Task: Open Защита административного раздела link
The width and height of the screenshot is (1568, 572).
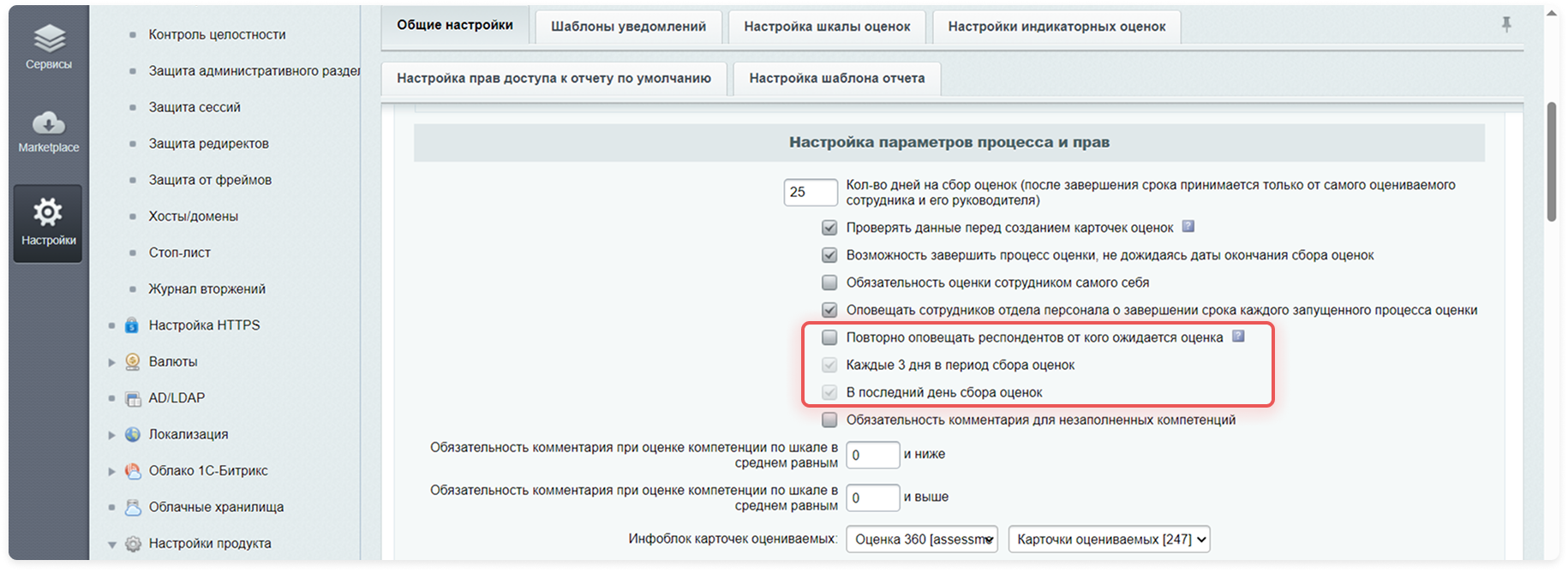Action: click(x=254, y=71)
